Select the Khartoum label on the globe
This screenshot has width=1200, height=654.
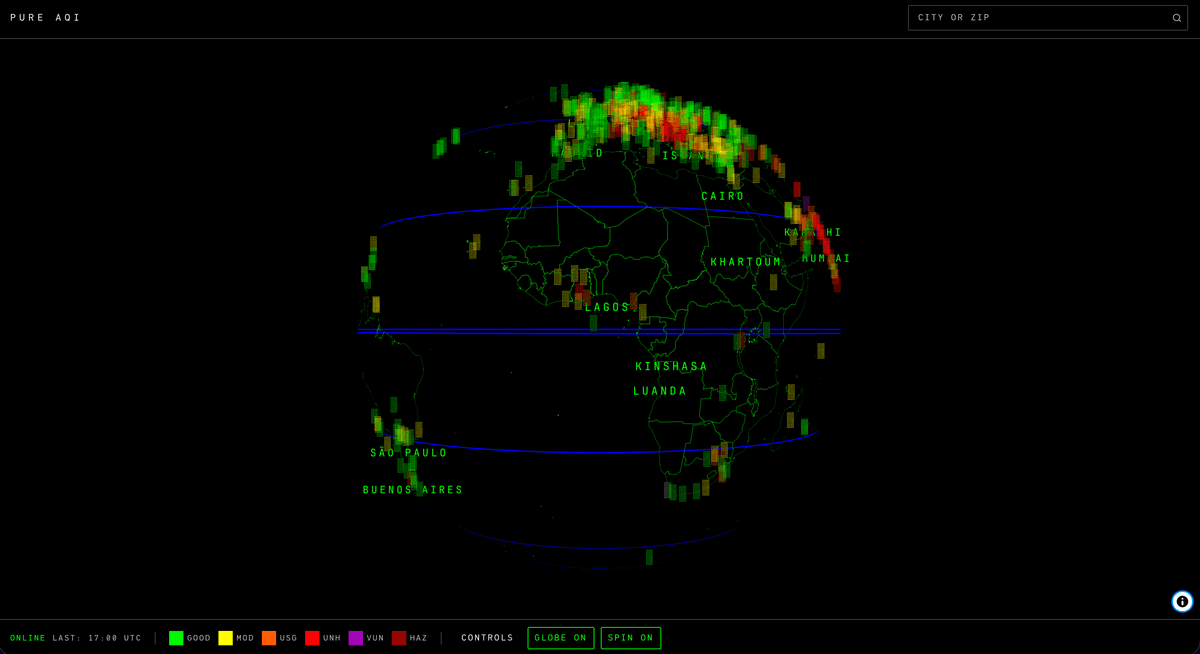tap(746, 263)
